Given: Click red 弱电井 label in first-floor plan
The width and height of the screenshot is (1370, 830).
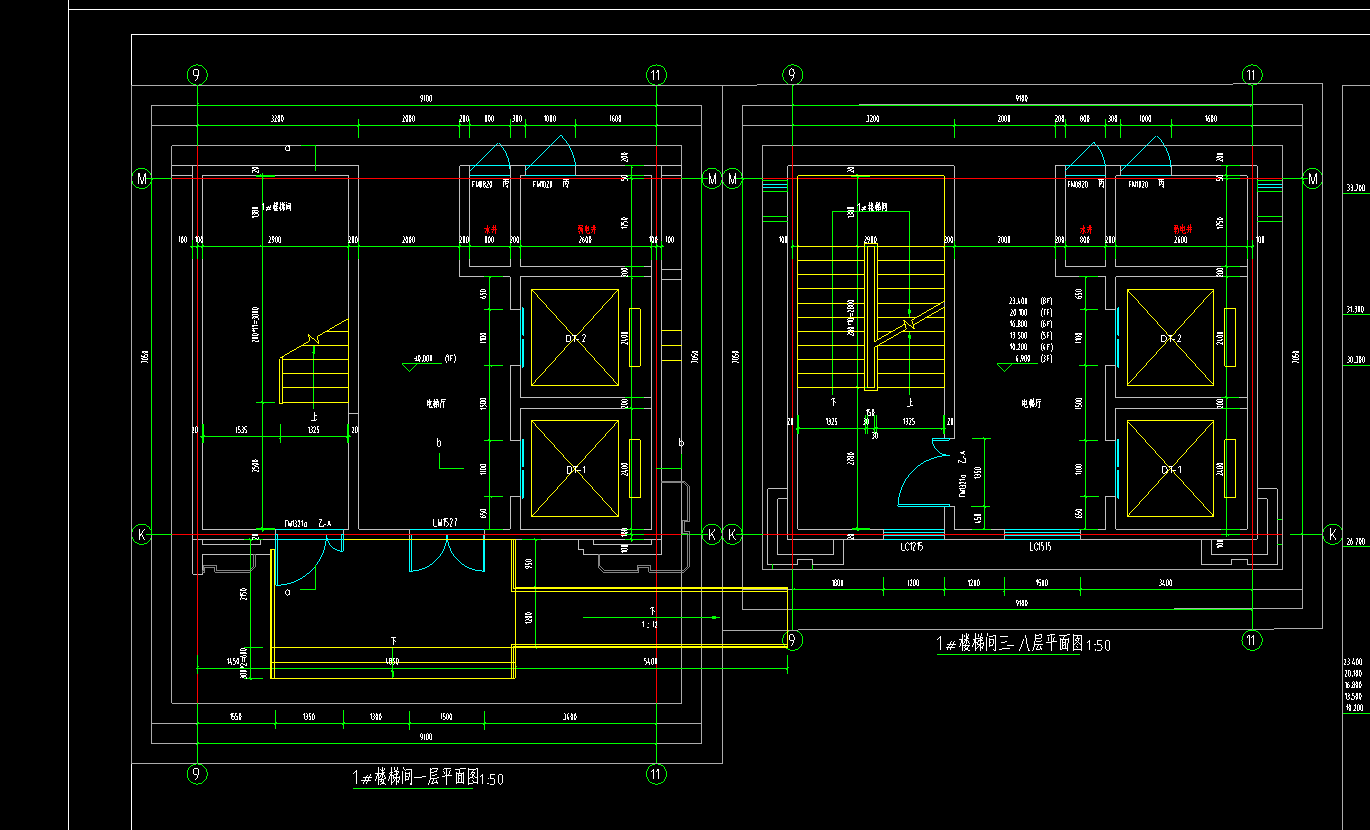Looking at the screenshot, I should point(587,229).
